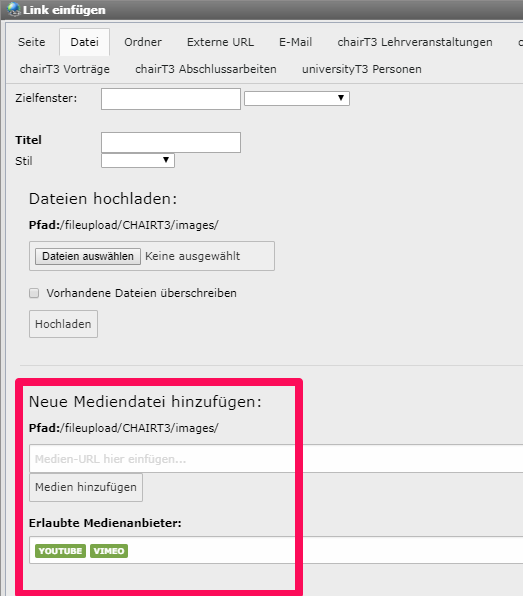Click the Hochladen button
Screen dimensions: 523x596
(x=63, y=324)
